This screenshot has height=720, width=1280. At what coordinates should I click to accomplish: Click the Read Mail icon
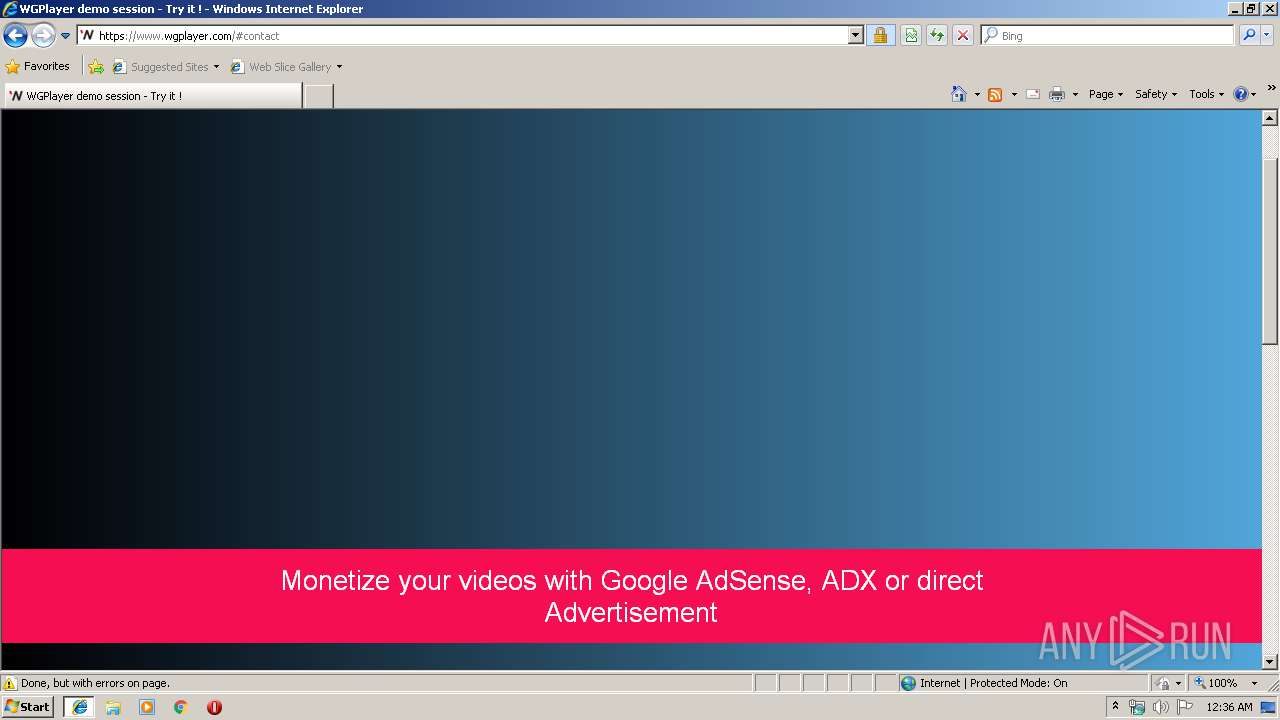[1033, 94]
